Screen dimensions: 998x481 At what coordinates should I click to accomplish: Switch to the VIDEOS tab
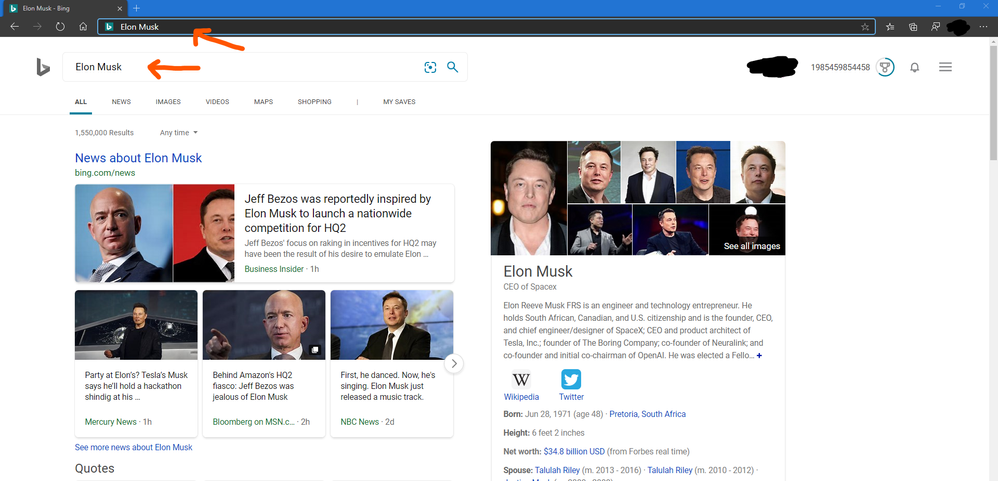tap(217, 102)
